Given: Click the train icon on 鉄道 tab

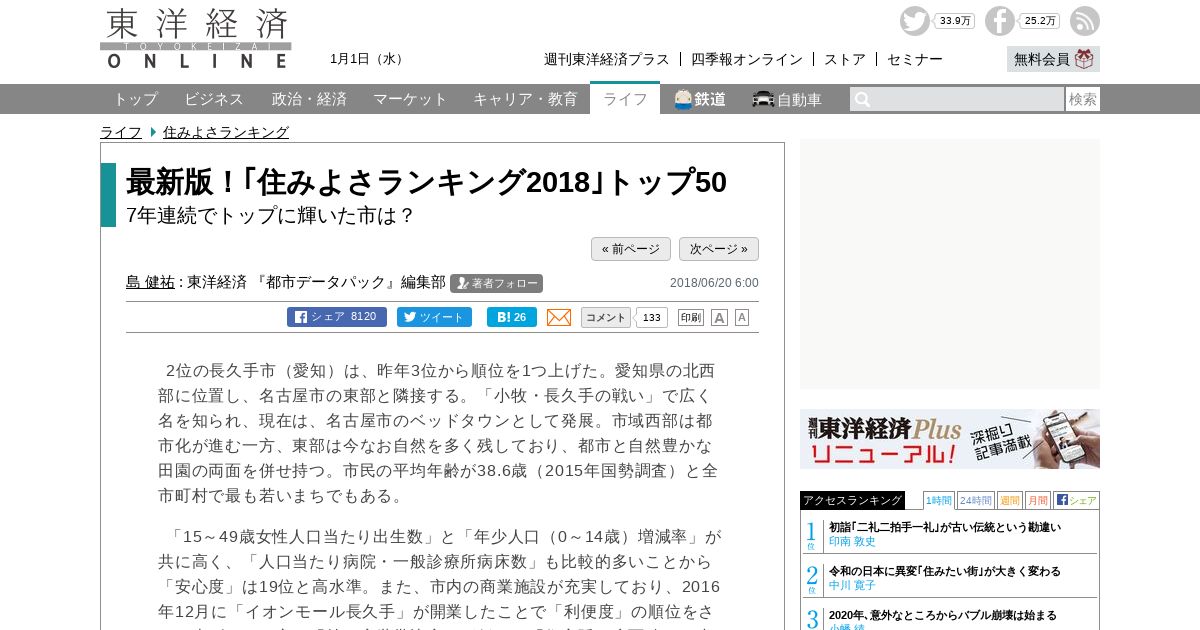Looking at the screenshot, I should click(683, 99).
